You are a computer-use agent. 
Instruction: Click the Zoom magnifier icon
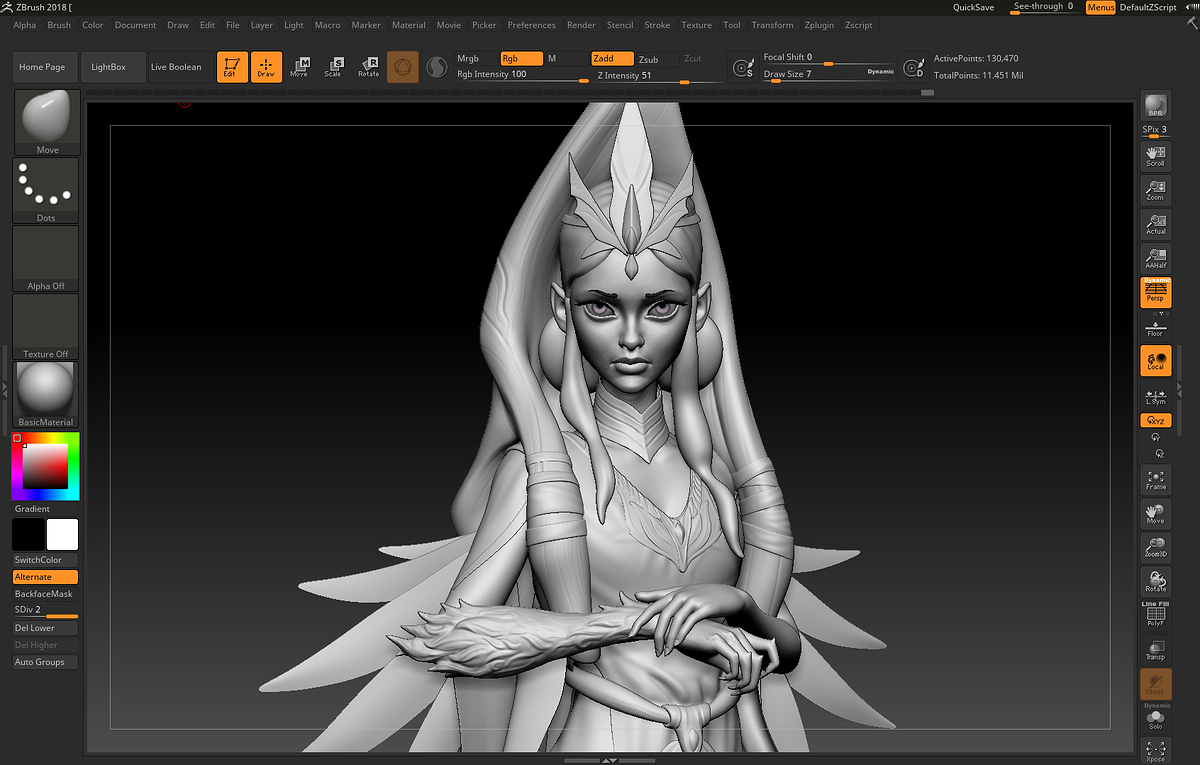pos(1156,190)
